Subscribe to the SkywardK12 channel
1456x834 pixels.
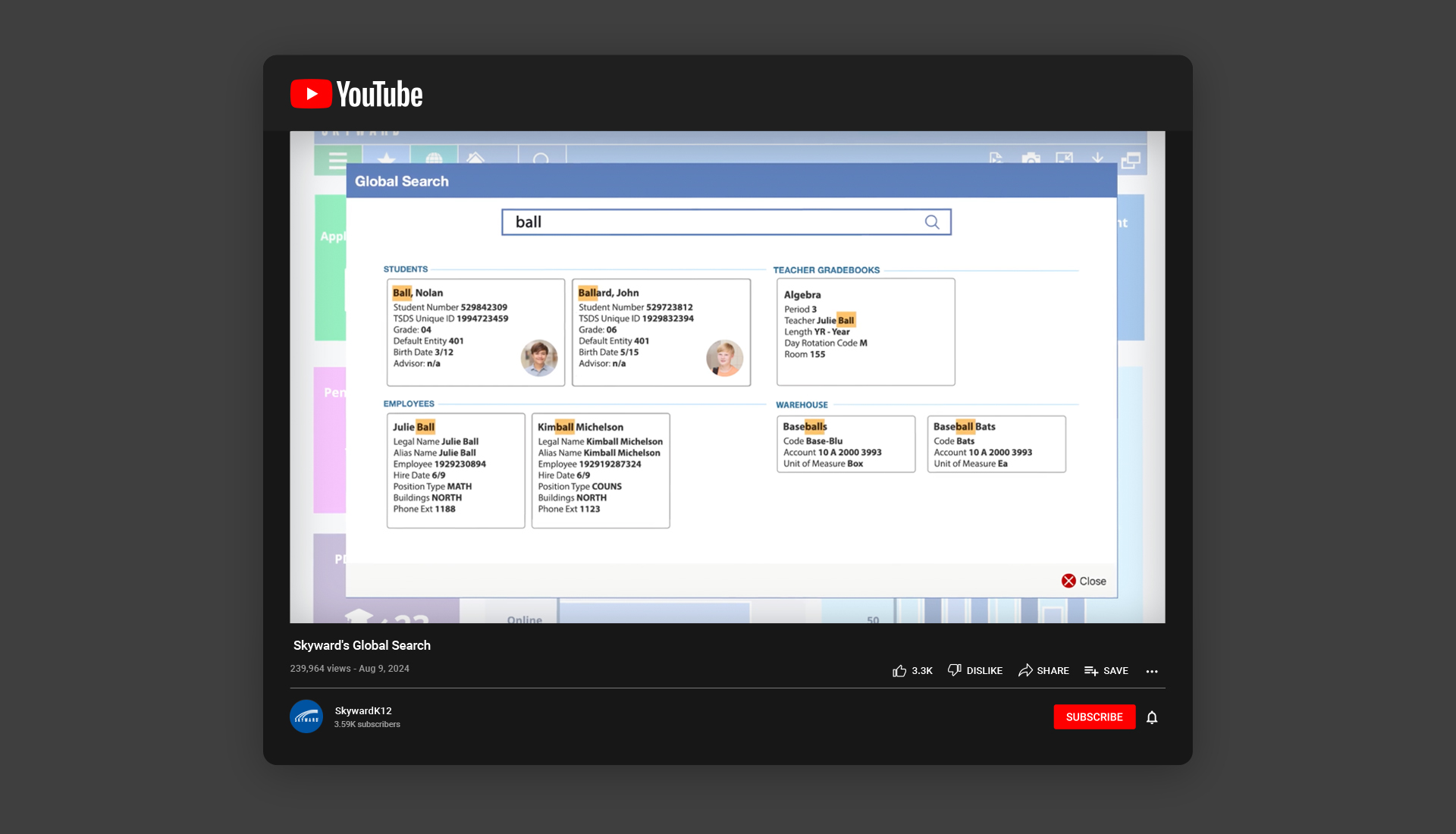click(1094, 717)
